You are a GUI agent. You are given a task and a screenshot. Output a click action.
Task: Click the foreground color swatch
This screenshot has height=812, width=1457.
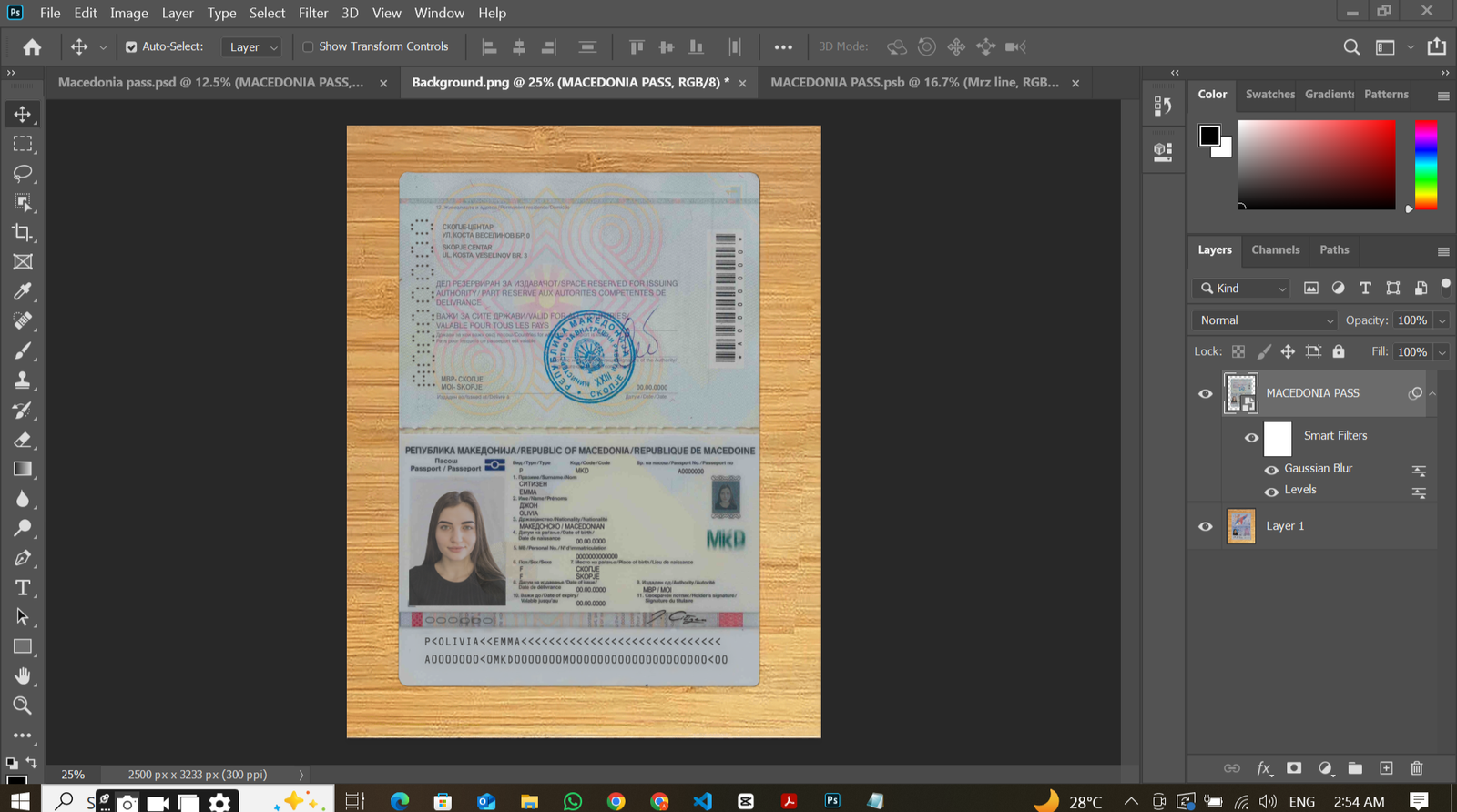coord(1209,136)
